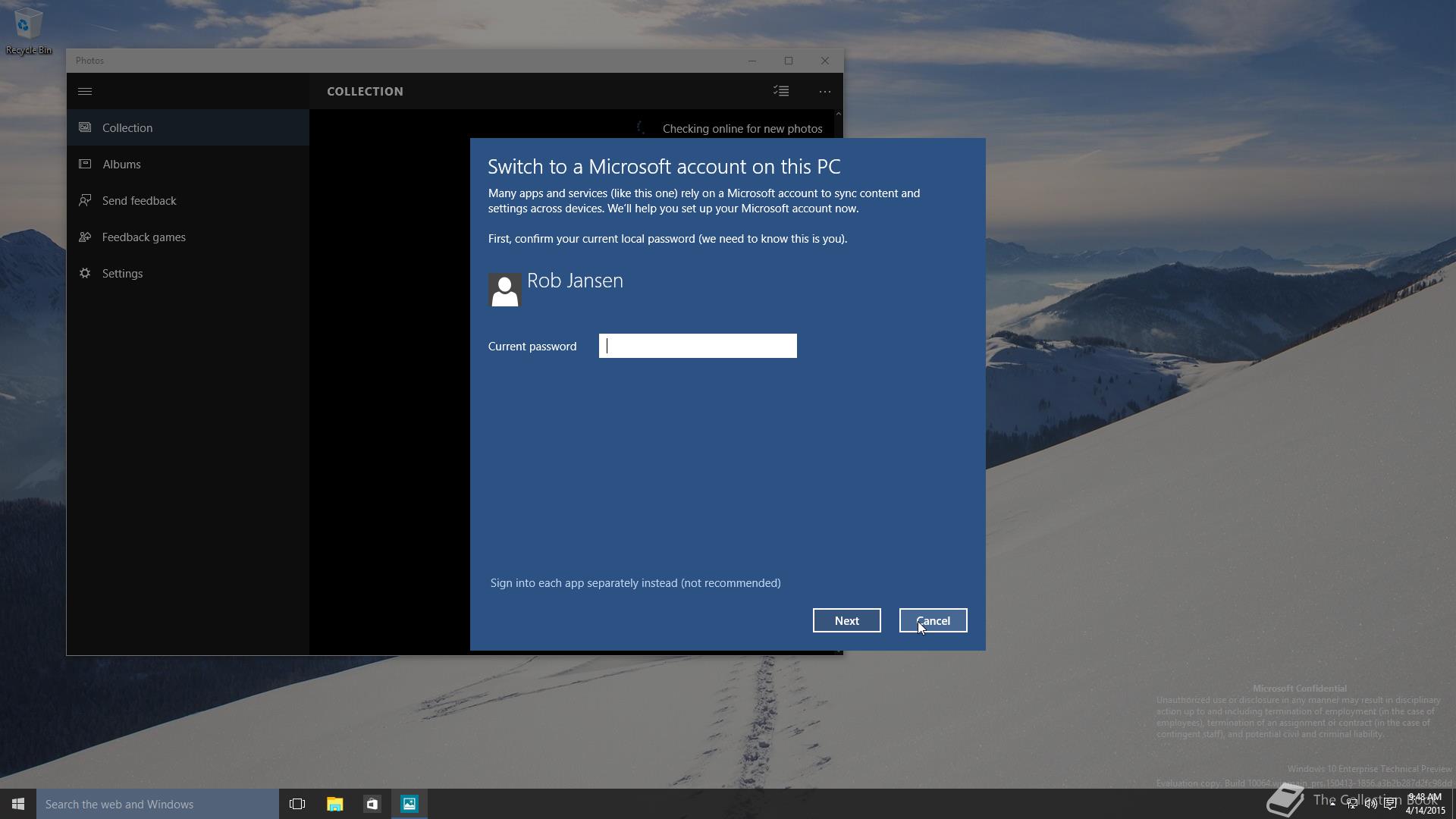The image size is (1456, 819).
Task: Click the Rob Jansen name text
Action: click(x=575, y=281)
